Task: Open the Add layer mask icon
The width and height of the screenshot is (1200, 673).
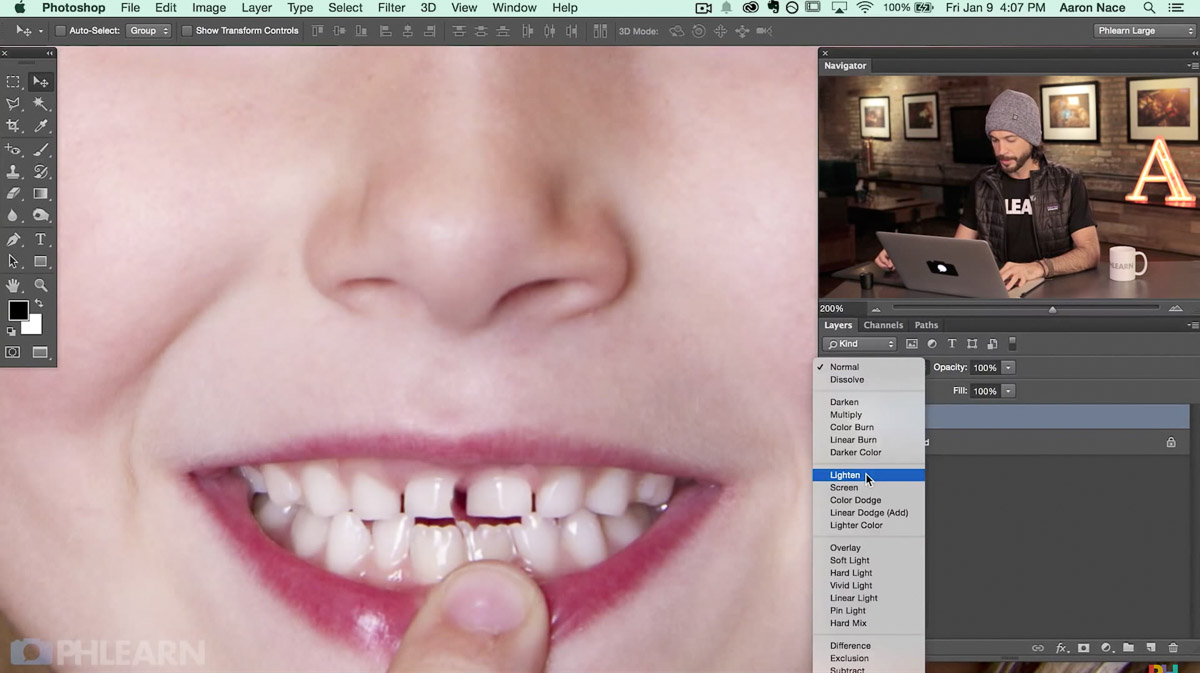Action: [1084, 647]
